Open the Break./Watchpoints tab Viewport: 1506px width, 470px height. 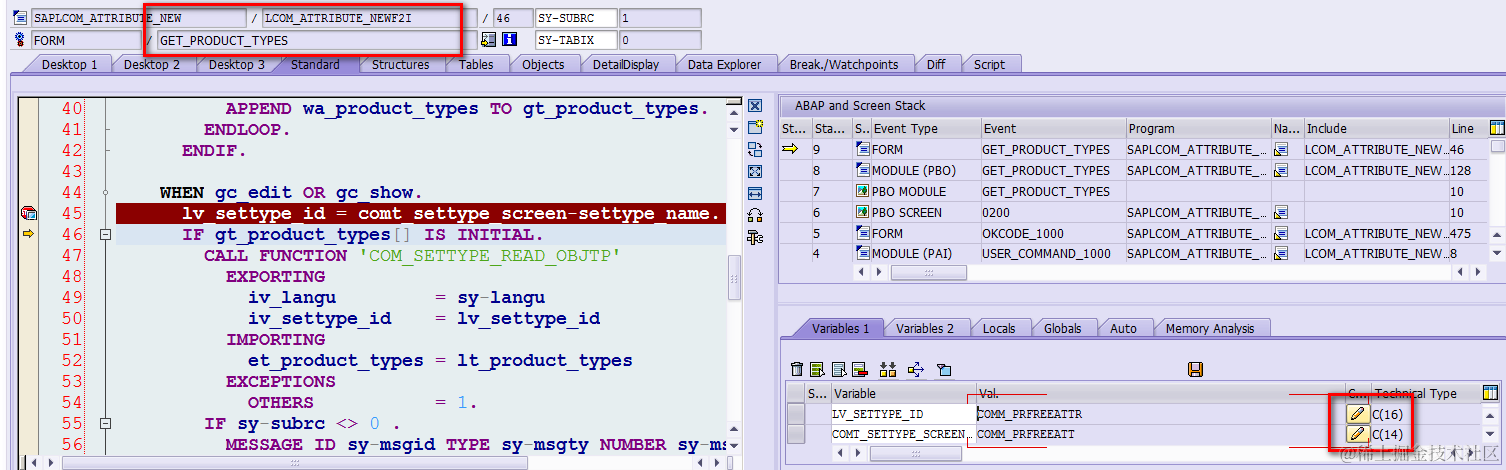pyautogui.click(x=844, y=64)
